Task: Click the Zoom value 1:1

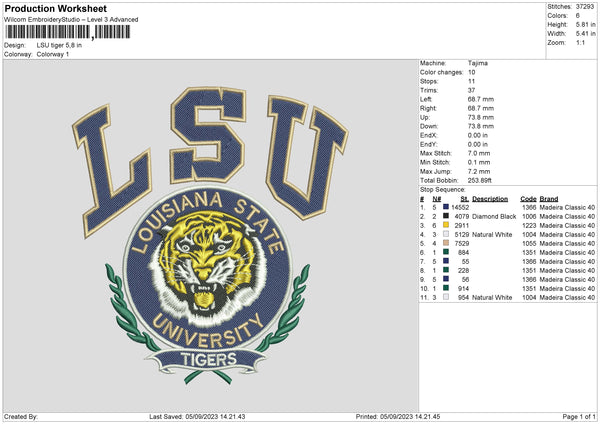Action: tap(580, 42)
